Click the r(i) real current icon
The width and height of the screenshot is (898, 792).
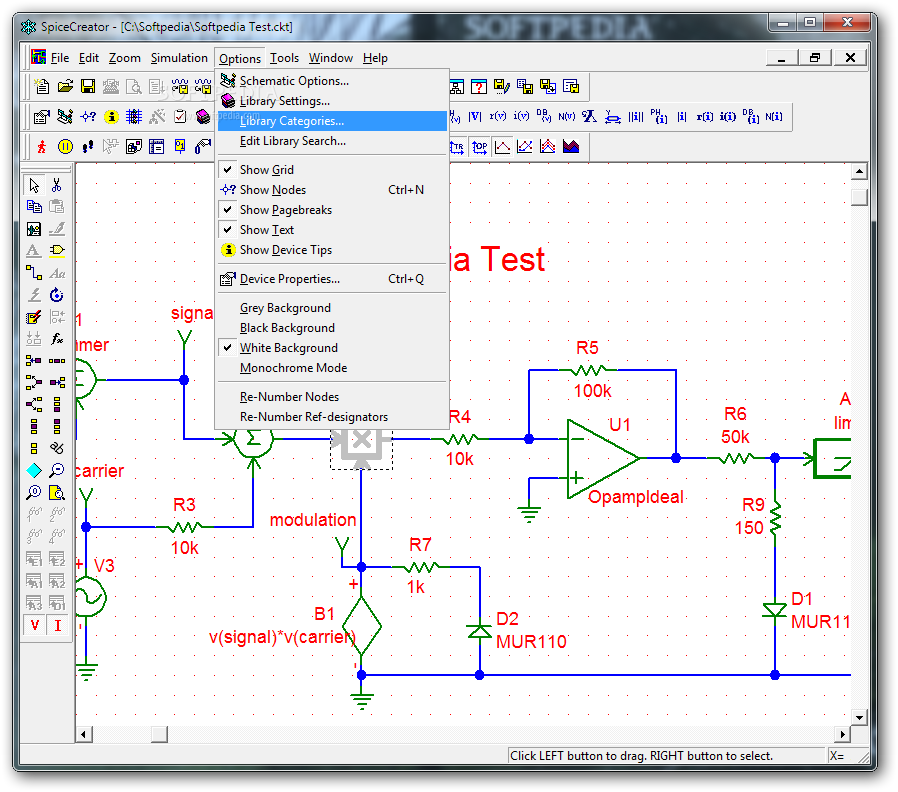coord(704,117)
